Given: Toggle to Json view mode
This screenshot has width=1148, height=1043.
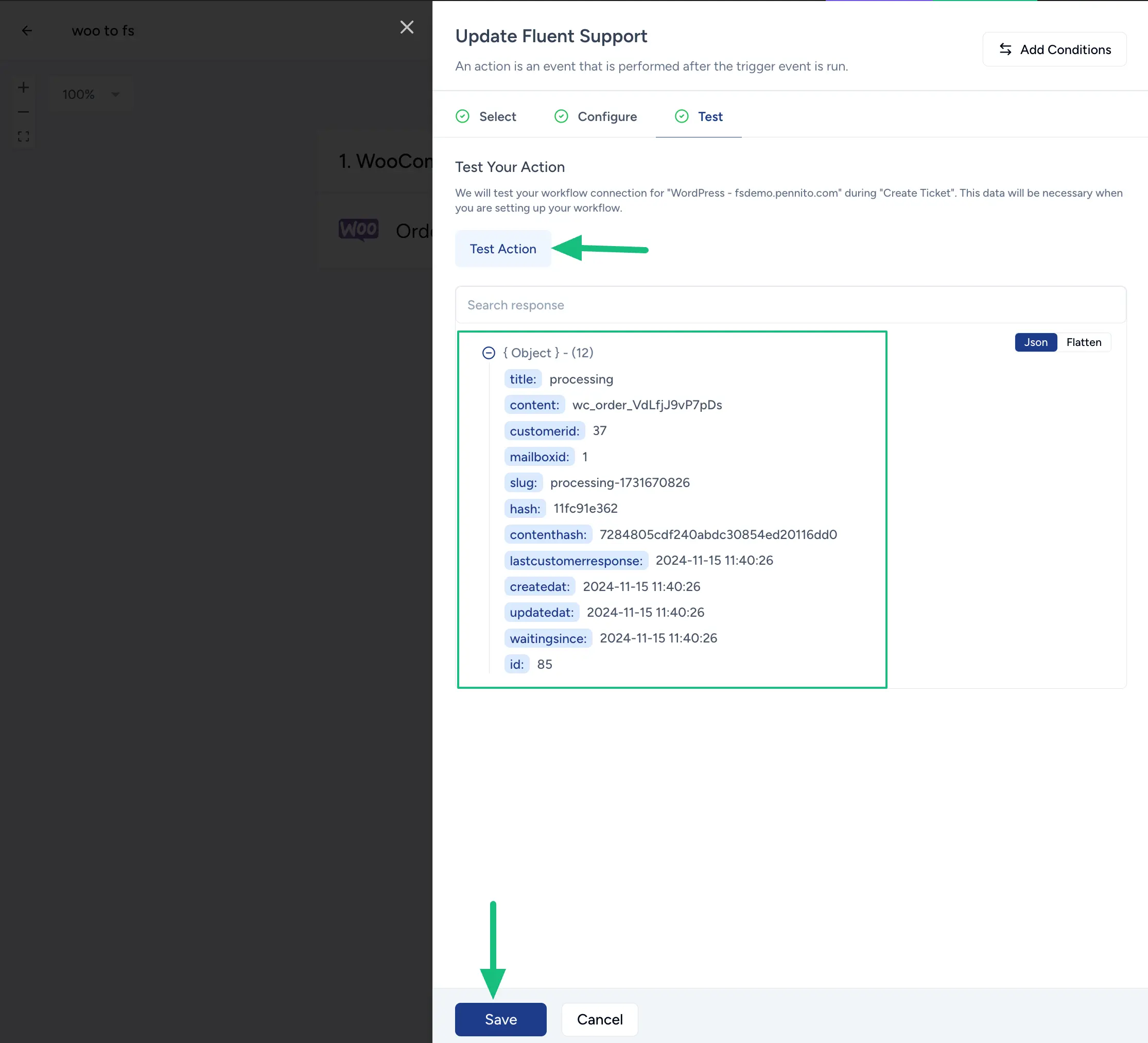Looking at the screenshot, I should coord(1035,342).
